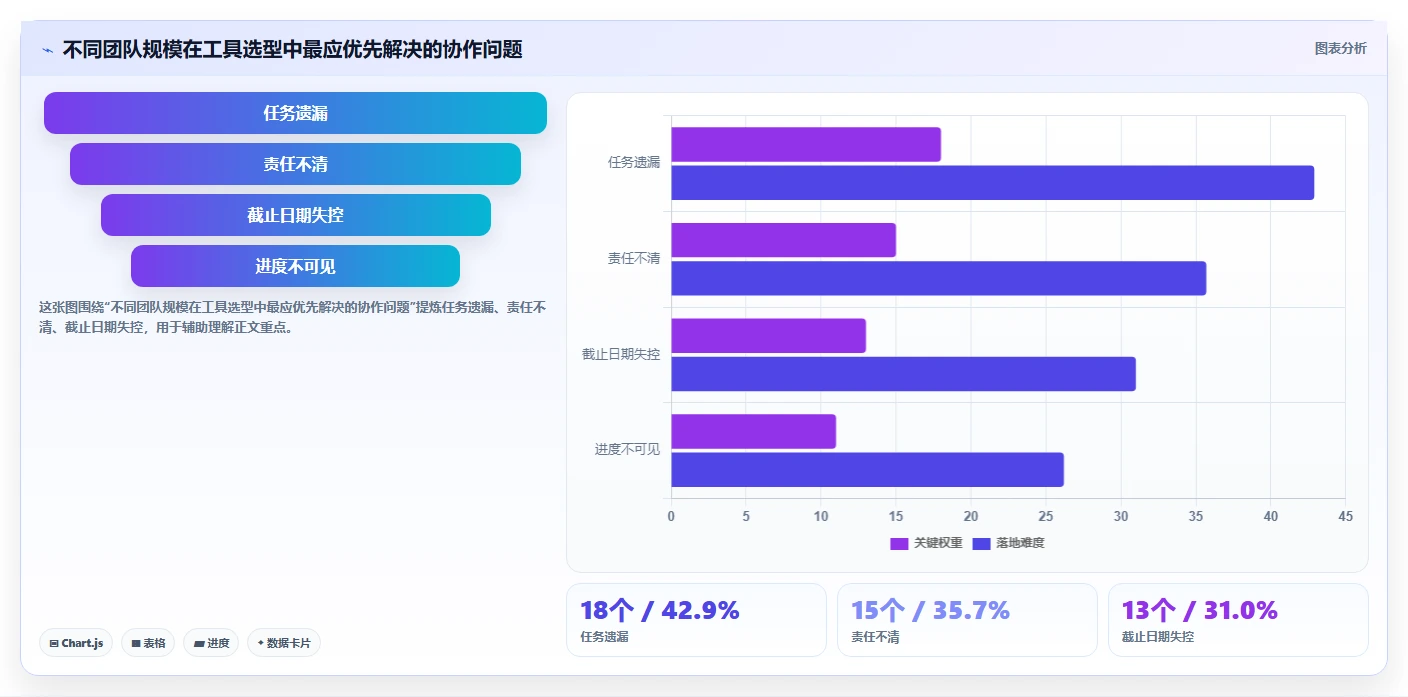Click the 关键权重 bar for 任务遗漏
This screenshot has width=1408, height=697.
(806, 145)
